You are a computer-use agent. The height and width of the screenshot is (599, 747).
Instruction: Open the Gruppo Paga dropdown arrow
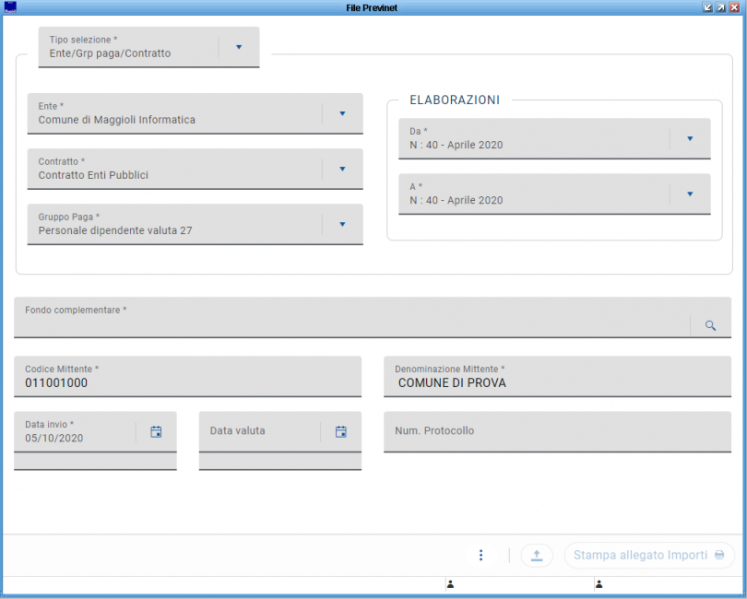tap(342, 224)
